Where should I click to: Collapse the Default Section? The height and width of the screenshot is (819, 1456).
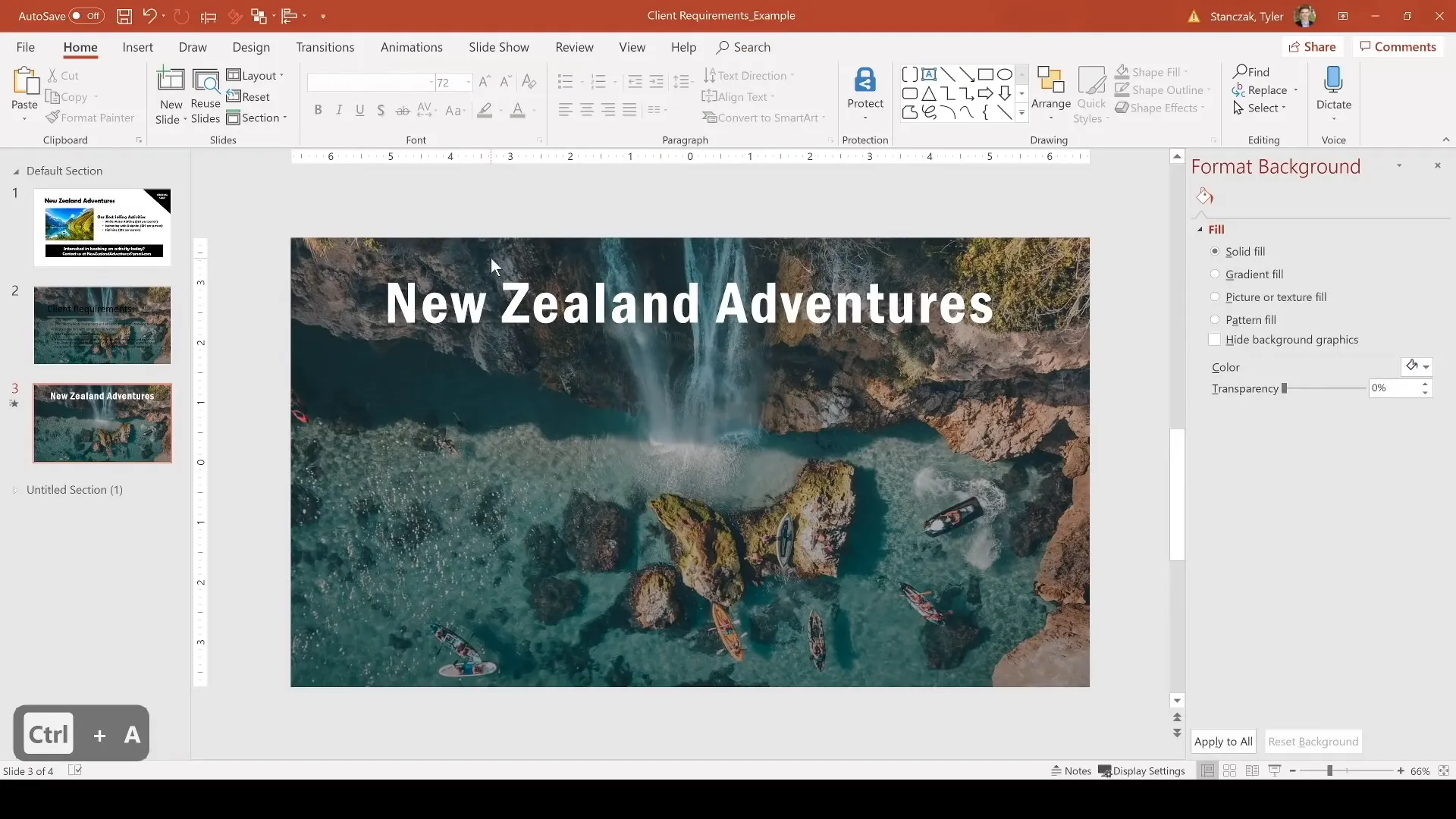point(15,171)
